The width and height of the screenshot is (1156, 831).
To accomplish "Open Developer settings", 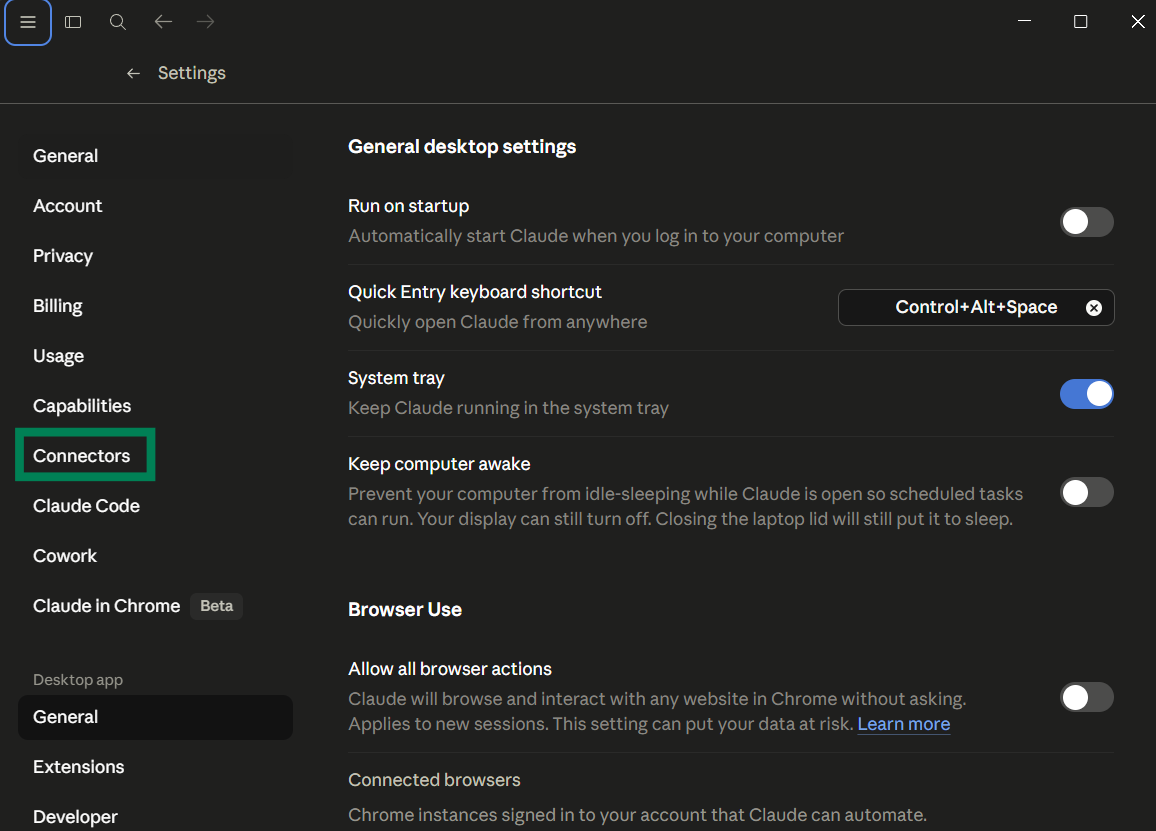I will [155, 817].
